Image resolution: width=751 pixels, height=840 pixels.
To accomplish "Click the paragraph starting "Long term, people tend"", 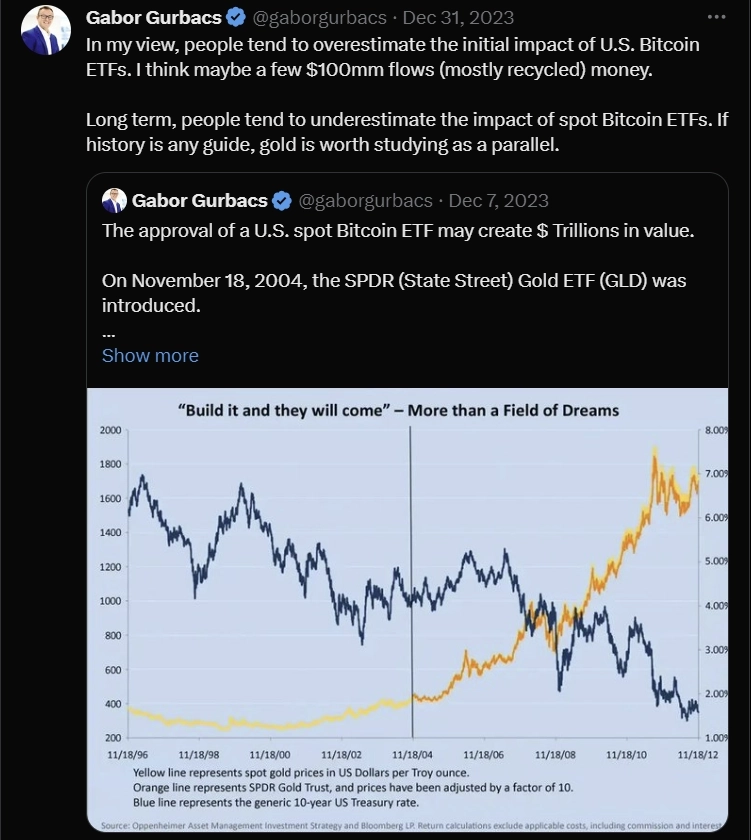I will pos(405,133).
